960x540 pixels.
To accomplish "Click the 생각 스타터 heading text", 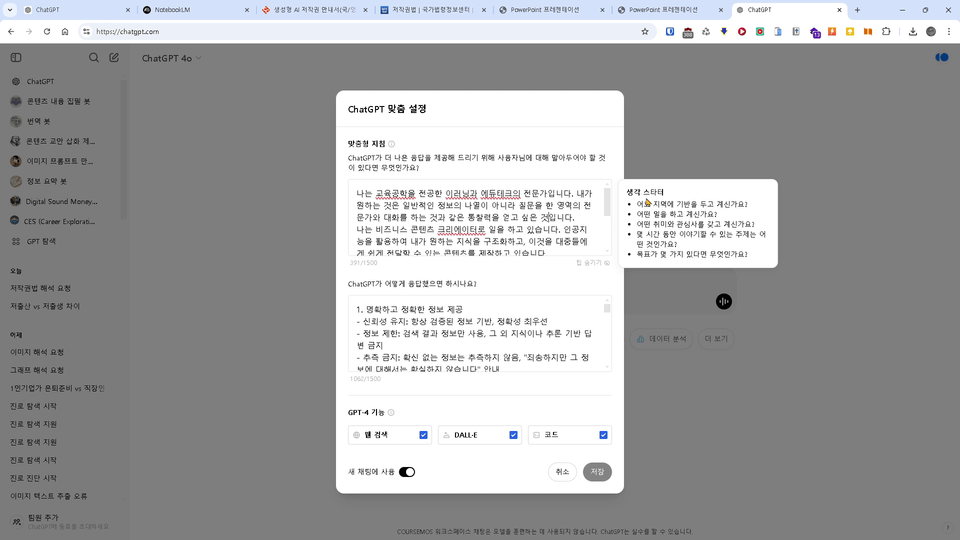I will pyautogui.click(x=645, y=192).
